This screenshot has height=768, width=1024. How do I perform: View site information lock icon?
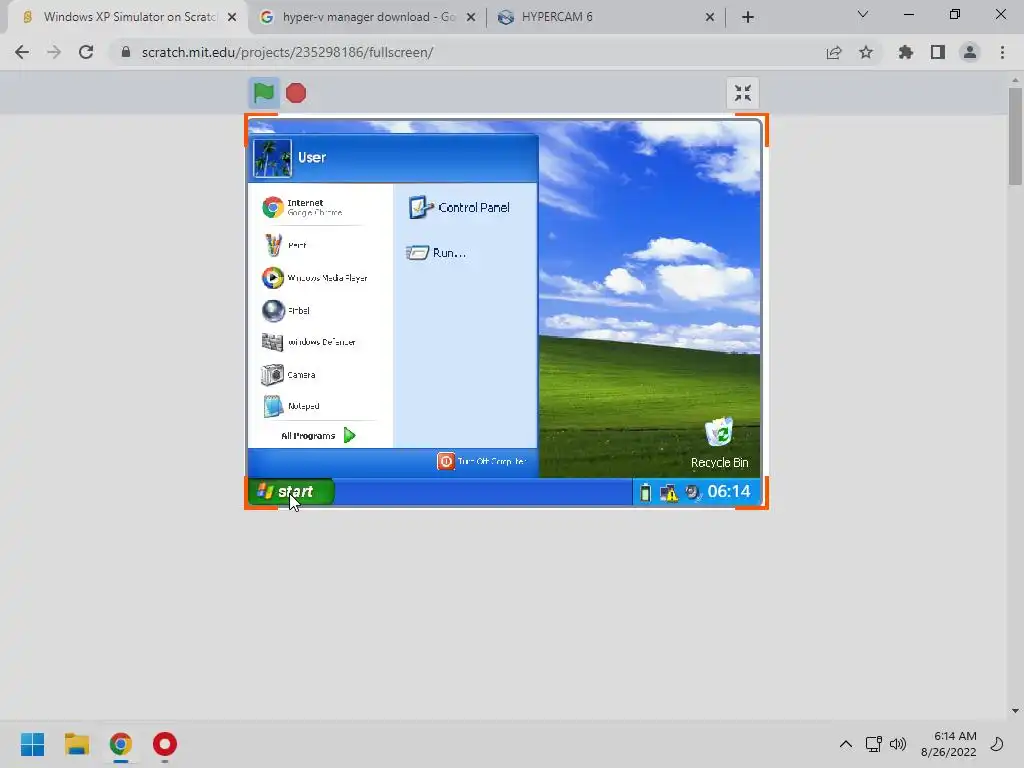[x=126, y=52]
